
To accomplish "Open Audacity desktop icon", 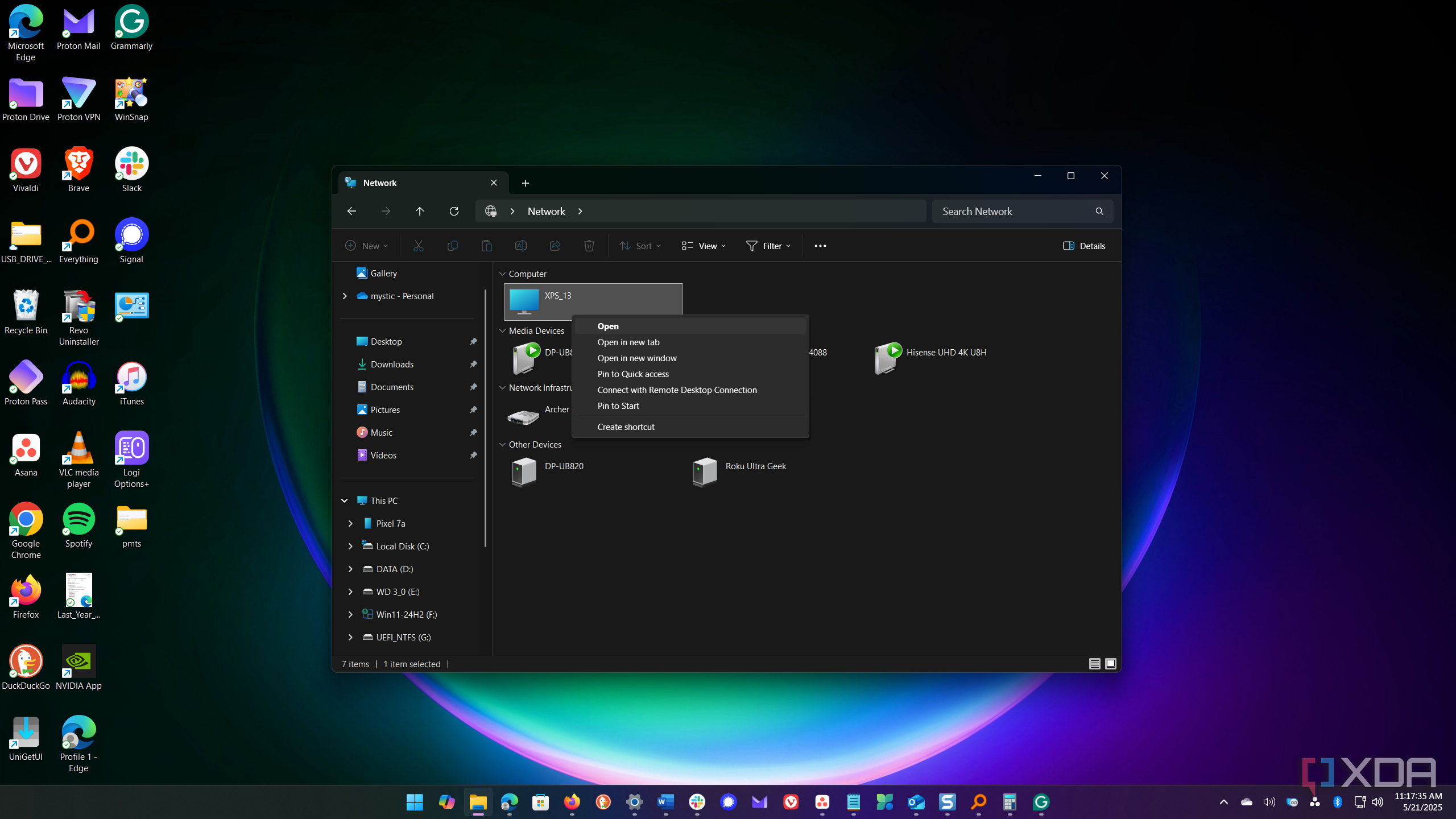I will point(78,384).
